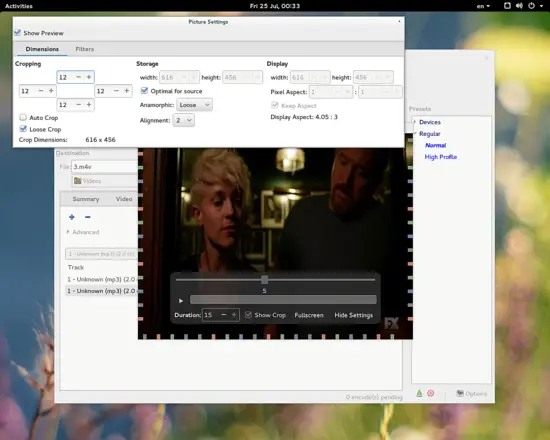Screen dimensions: 550x440
Task: Click Hide Settings in preview
Action: coord(354,315)
